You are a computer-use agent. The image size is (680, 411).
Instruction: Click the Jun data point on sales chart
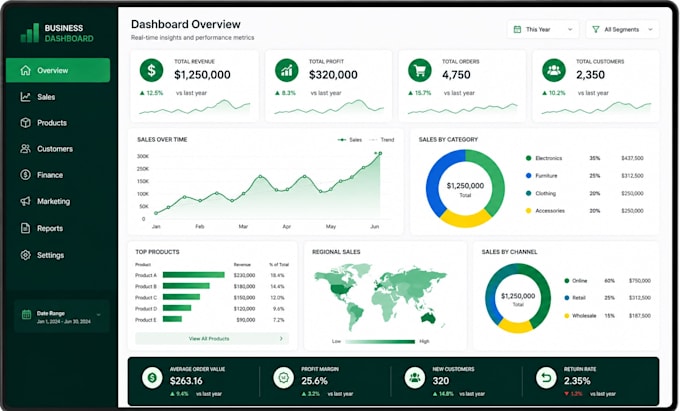click(380, 153)
